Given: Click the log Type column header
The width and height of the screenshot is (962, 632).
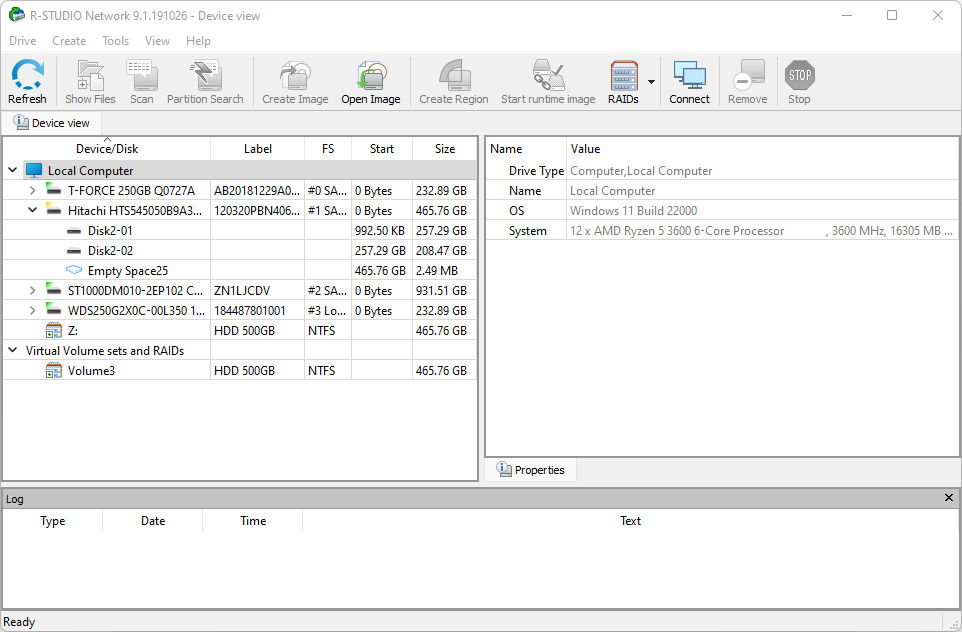Looking at the screenshot, I should point(52,520).
